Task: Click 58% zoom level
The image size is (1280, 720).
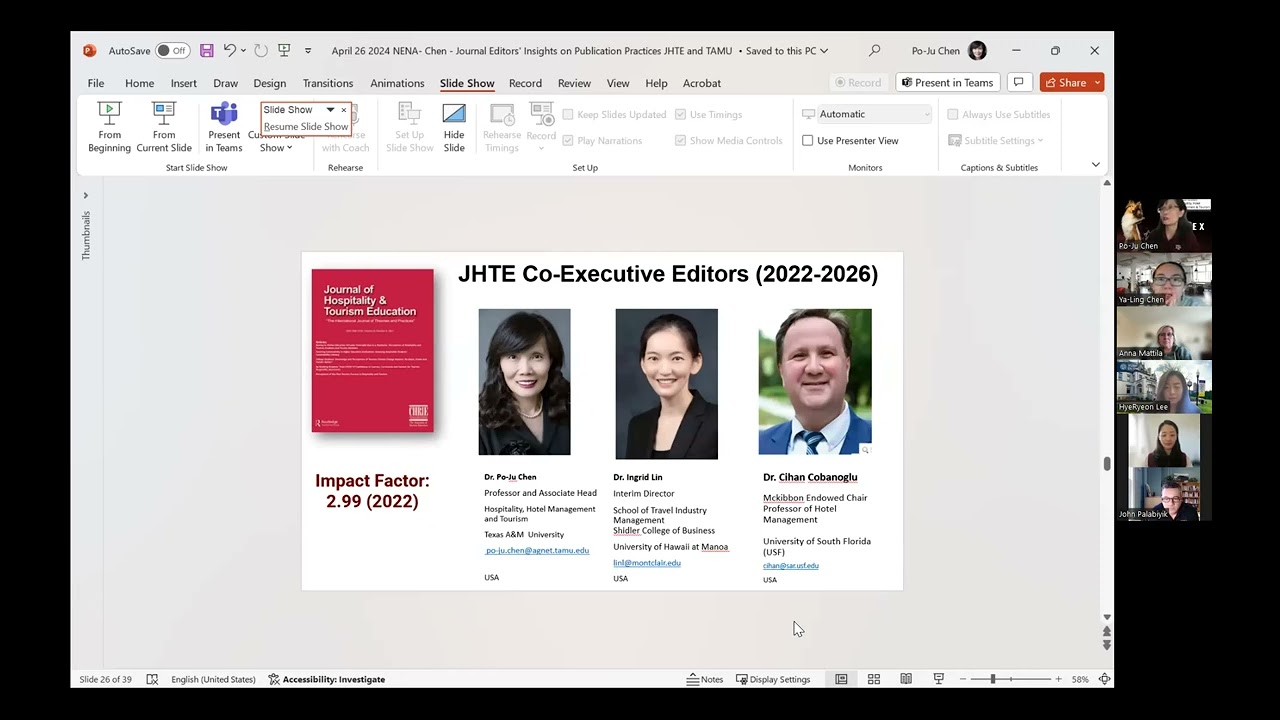Action: tap(1080, 679)
